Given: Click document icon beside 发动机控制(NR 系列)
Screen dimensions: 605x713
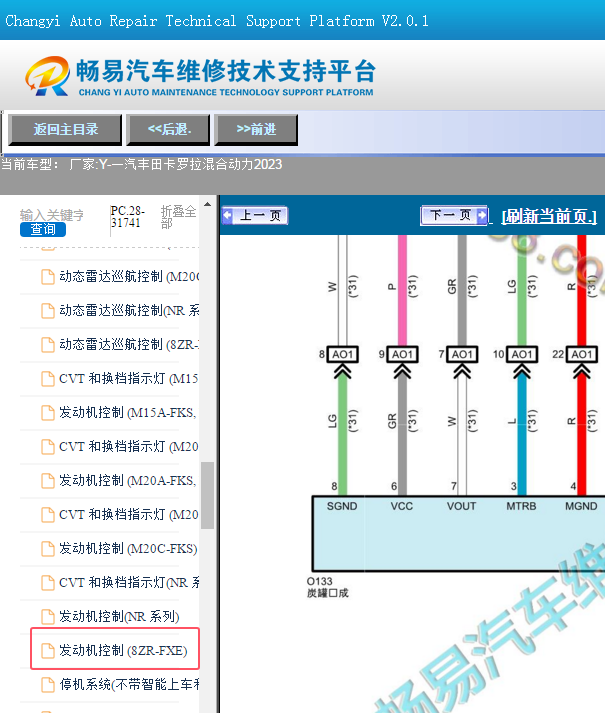Looking at the screenshot, I should [48, 617].
